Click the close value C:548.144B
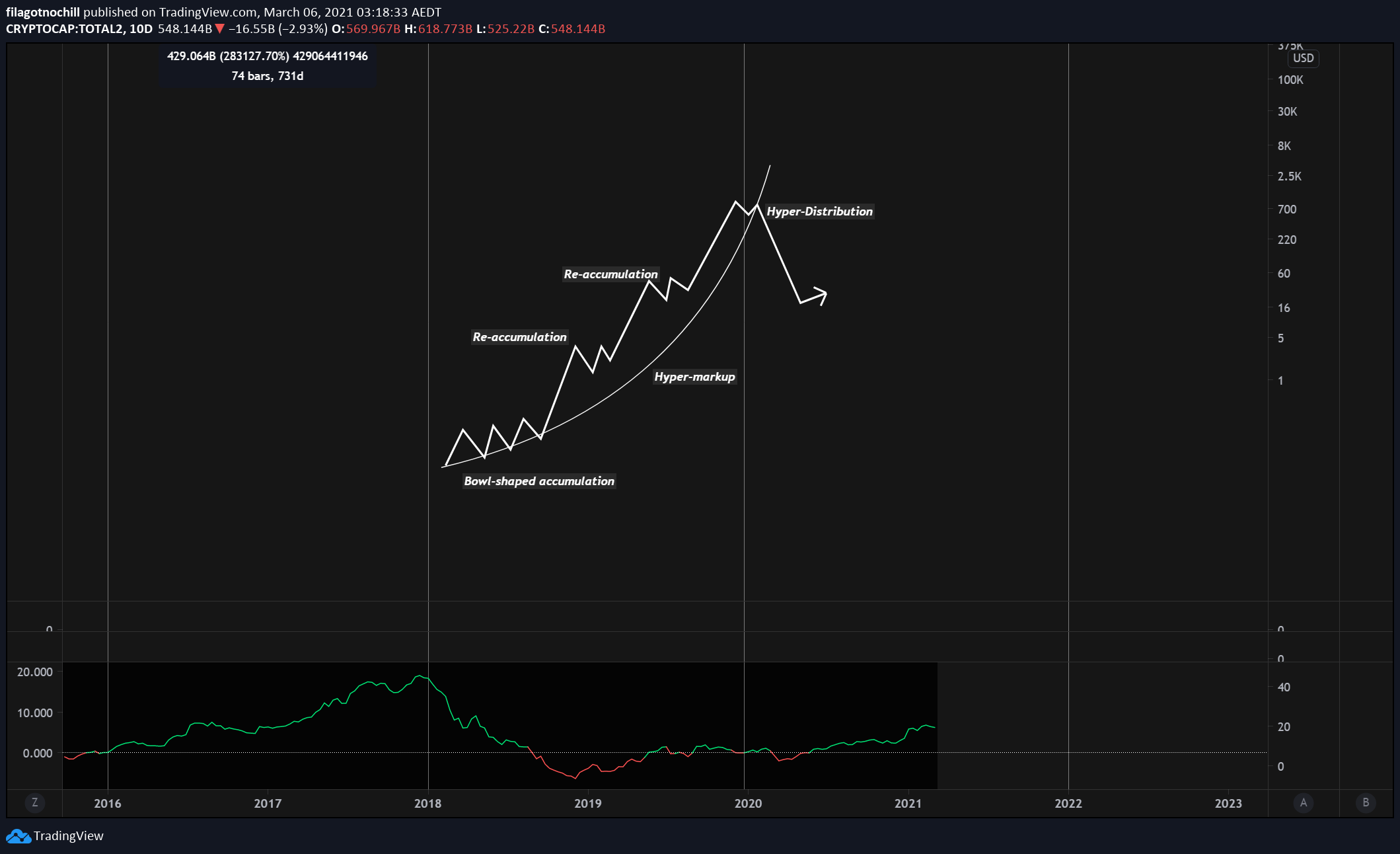 (x=571, y=29)
